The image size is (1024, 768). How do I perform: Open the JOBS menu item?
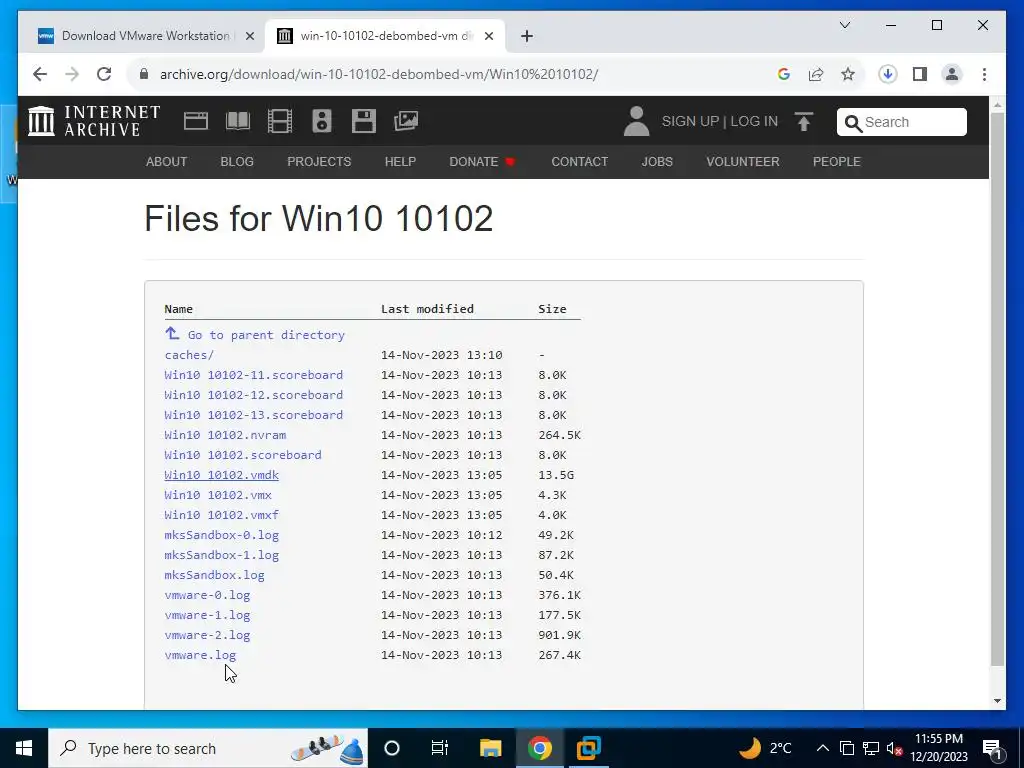pos(657,161)
